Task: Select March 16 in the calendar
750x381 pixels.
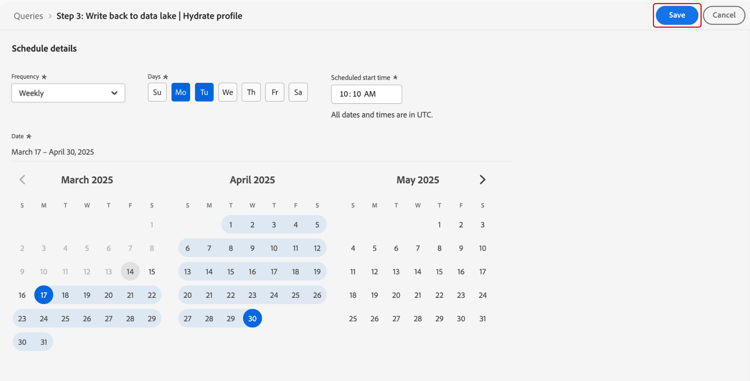Action: (x=22, y=295)
